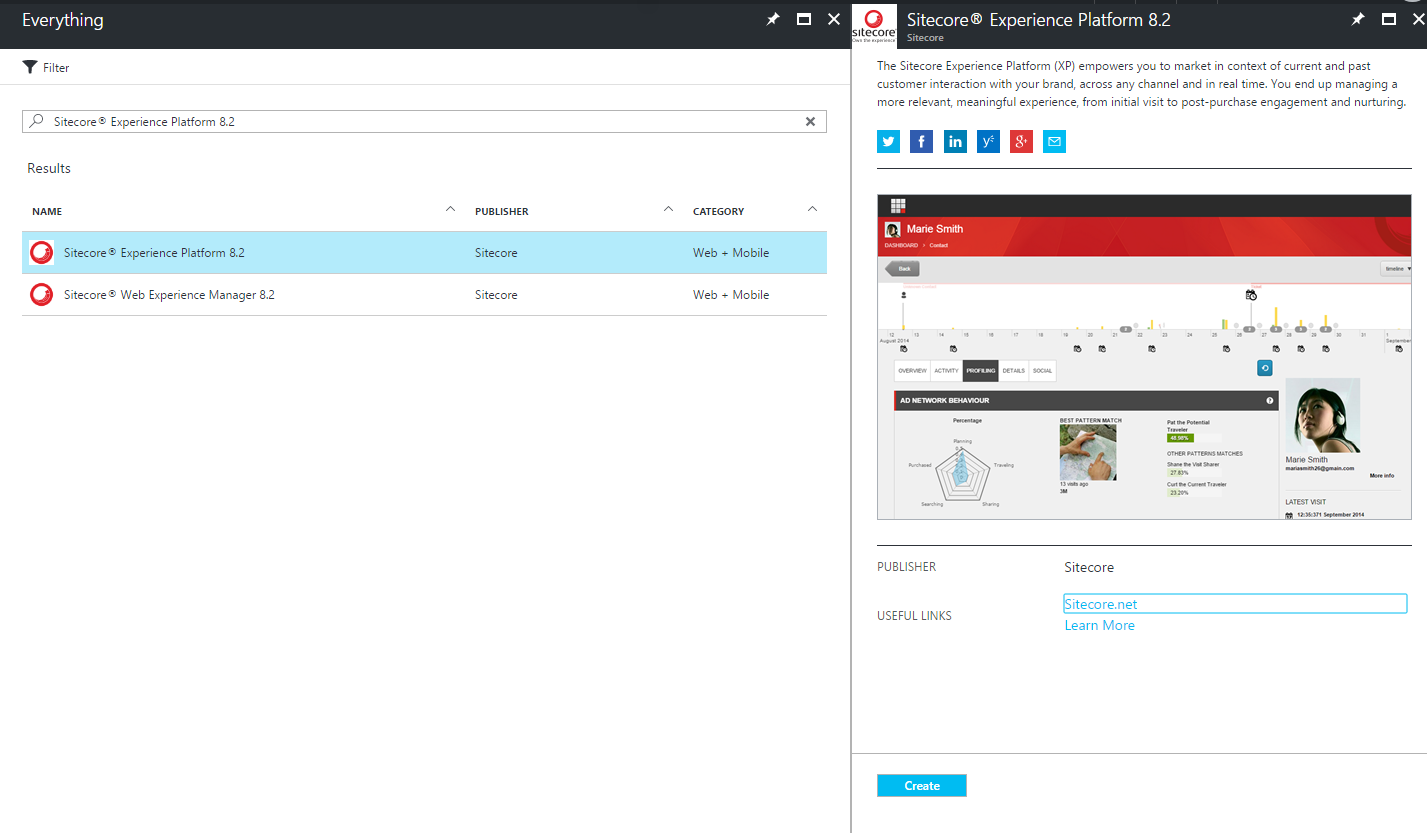The width and height of the screenshot is (1427, 833).
Task: Click Sitecore publisher in Web Experience Manager row
Action: (496, 295)
